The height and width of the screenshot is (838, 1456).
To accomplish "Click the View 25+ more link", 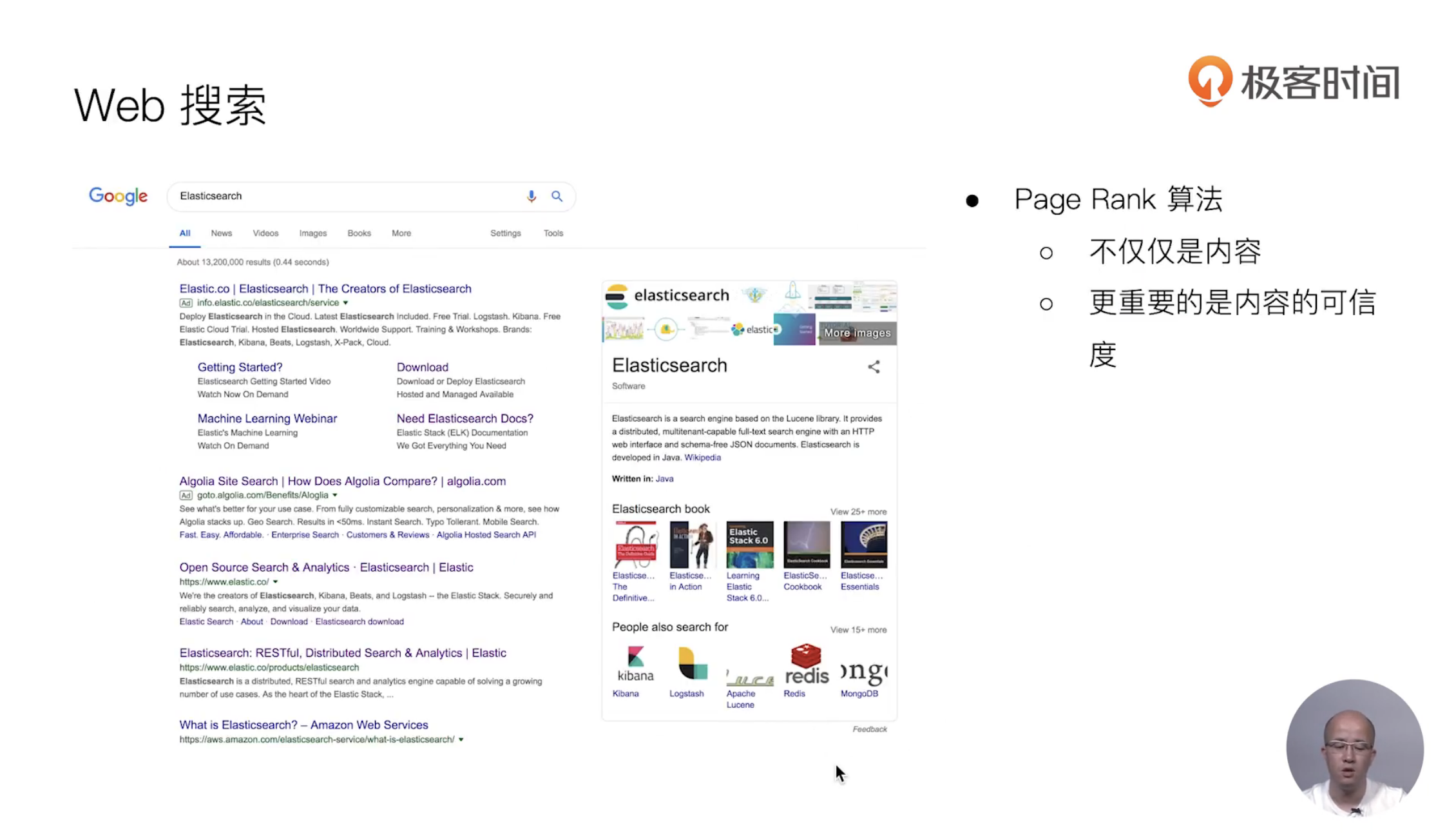I will (857, 512).
